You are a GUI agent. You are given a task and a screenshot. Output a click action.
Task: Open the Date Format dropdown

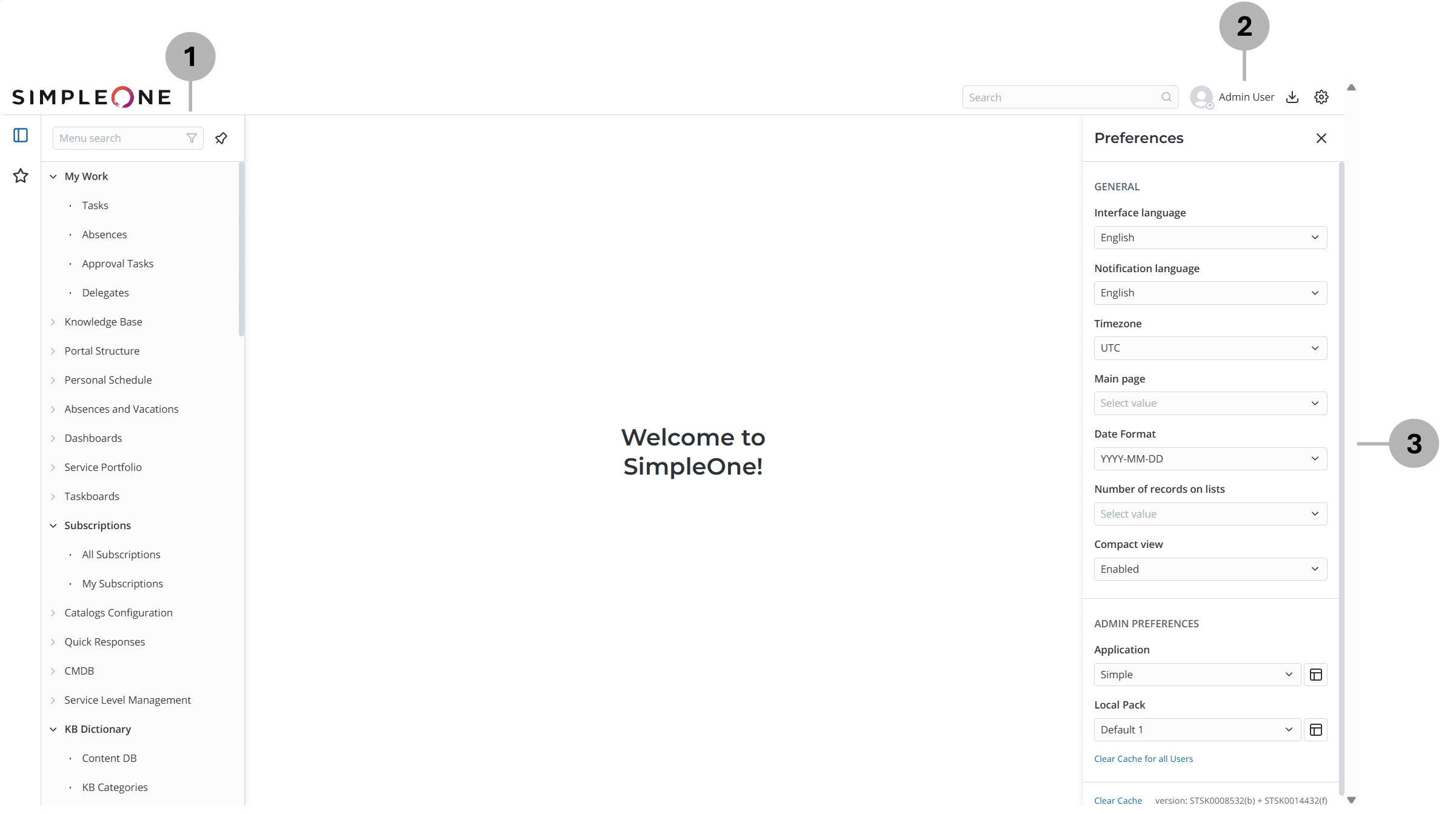pyautogui.click(x=1210, y=459)
